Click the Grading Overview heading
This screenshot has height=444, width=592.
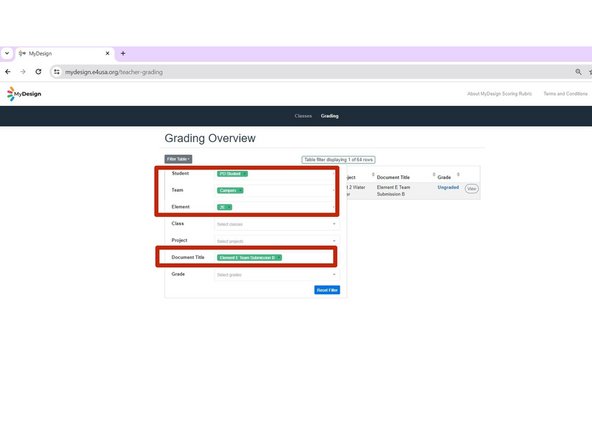click(x=210, y=138)
